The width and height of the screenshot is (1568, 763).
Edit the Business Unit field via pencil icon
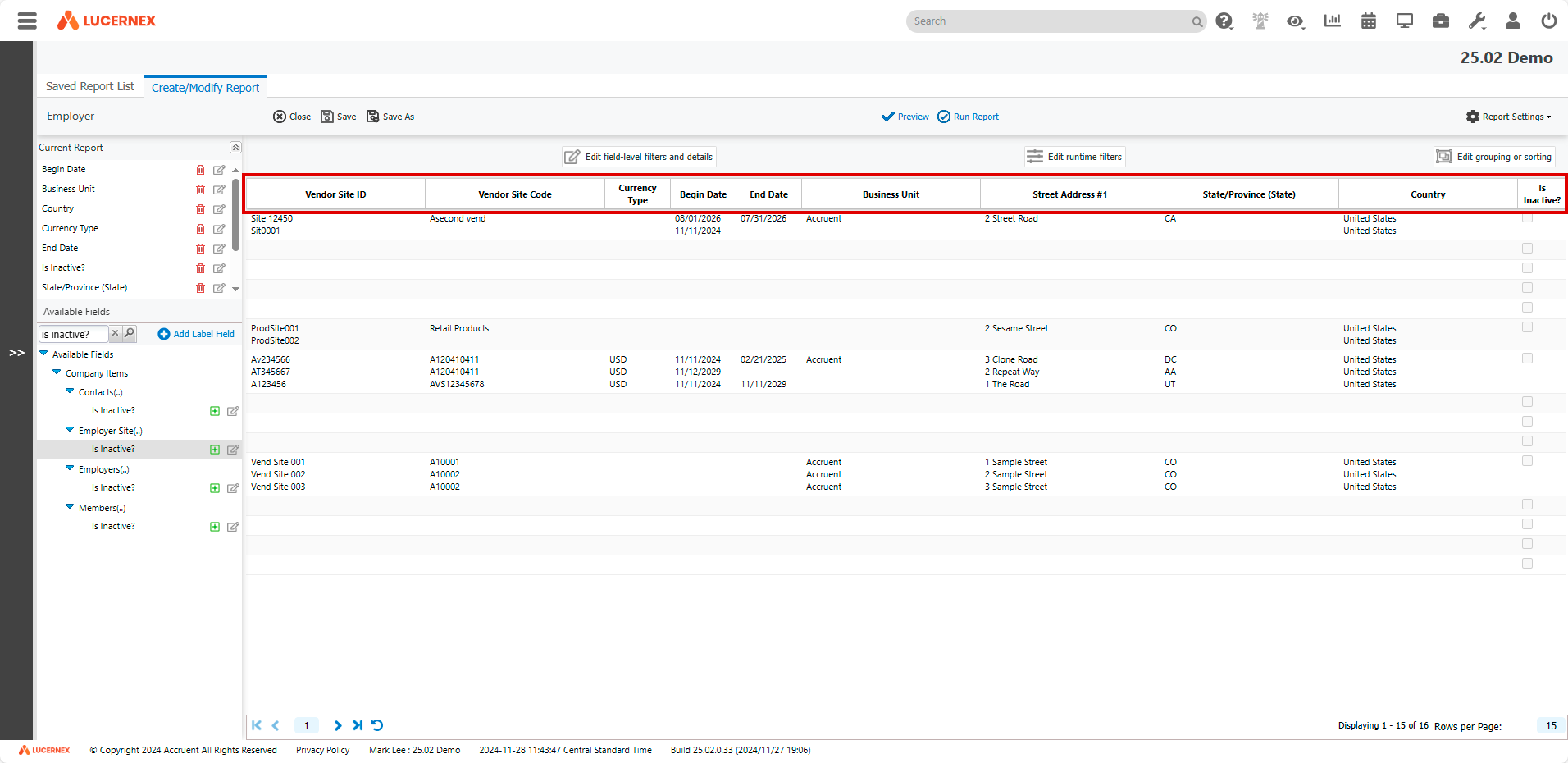tap(218, 190)
